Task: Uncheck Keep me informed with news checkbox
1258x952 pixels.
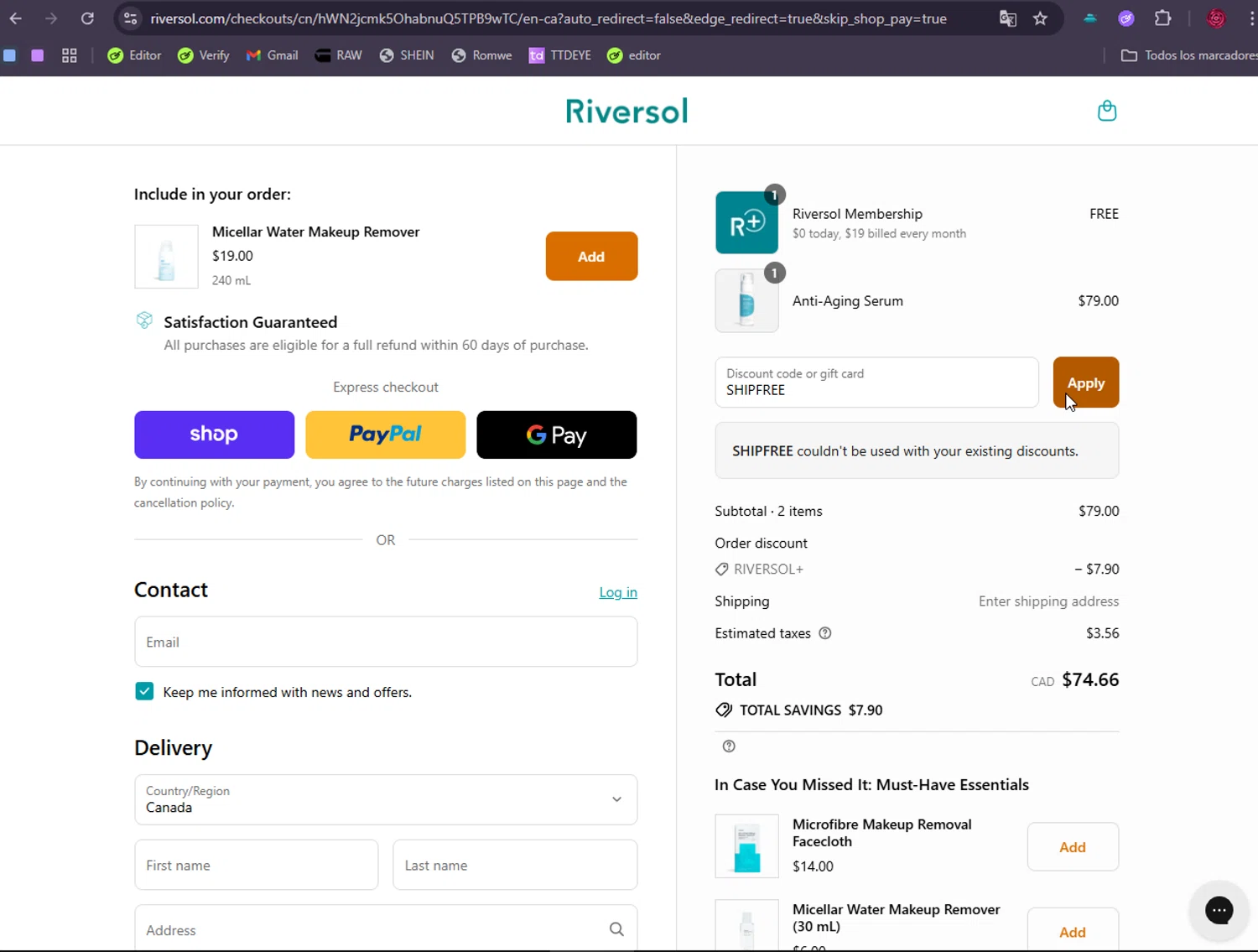Action: (144, 691)
